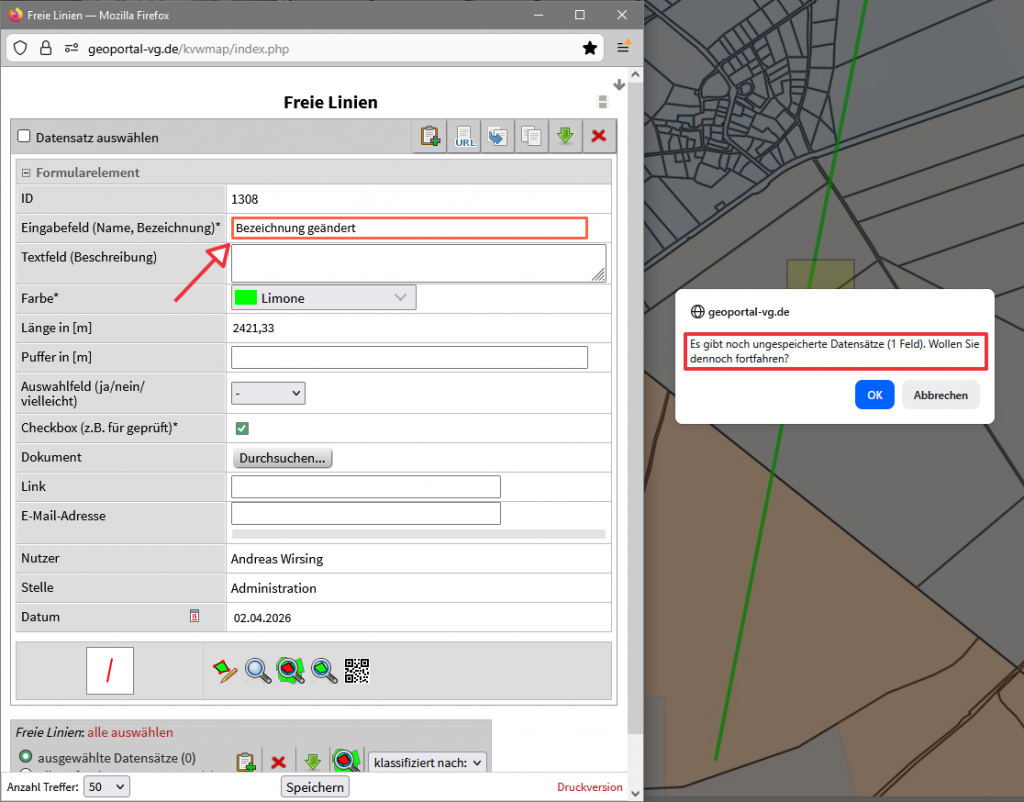
Task: Uncheck the 'Checkbox (z.B. für geprüft)' box
Action: [242, 428]
